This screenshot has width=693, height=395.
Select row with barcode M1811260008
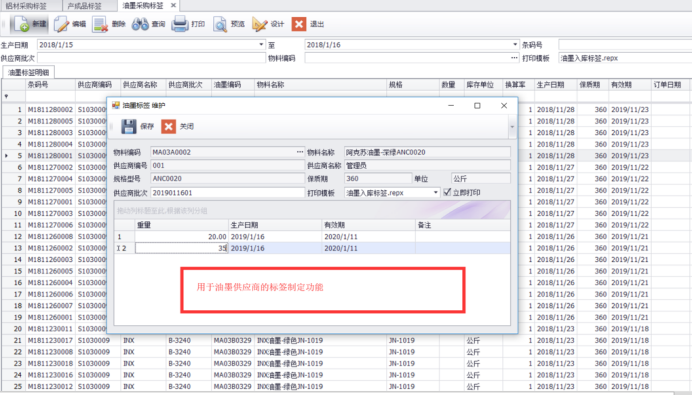[50, 236]
